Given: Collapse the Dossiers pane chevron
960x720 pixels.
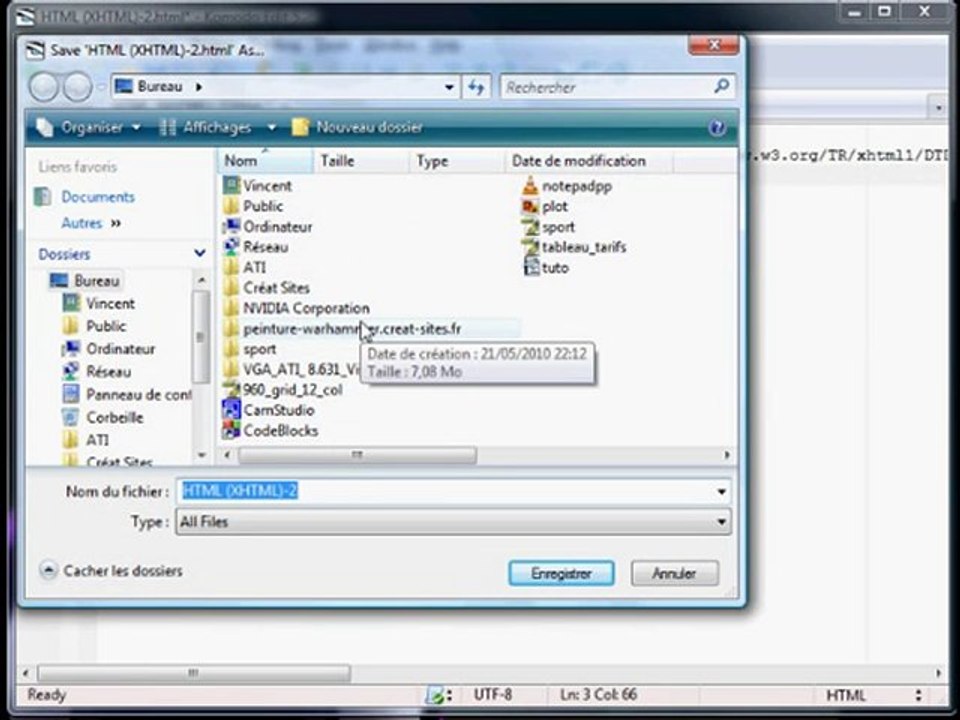Looking at the screenshot, I should 200,253.
